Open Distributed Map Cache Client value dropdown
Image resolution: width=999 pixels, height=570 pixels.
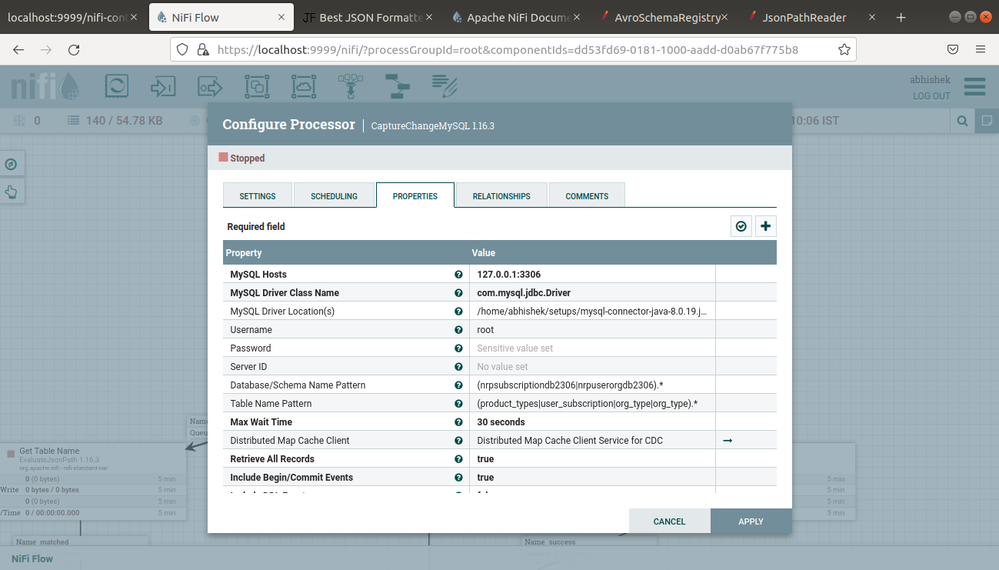pyautogui.click(x=593, y=441)
